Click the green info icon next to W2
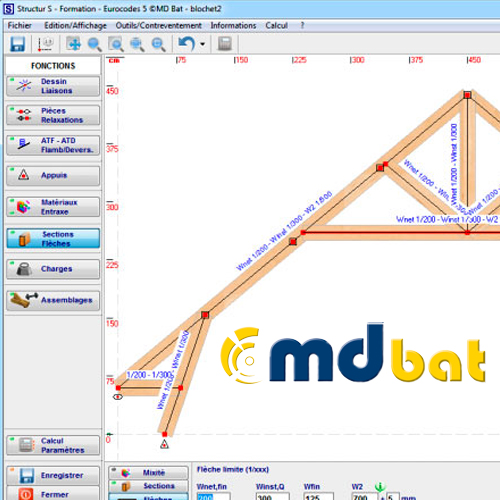Screen dimensions: 500x500 pos(380,487)
